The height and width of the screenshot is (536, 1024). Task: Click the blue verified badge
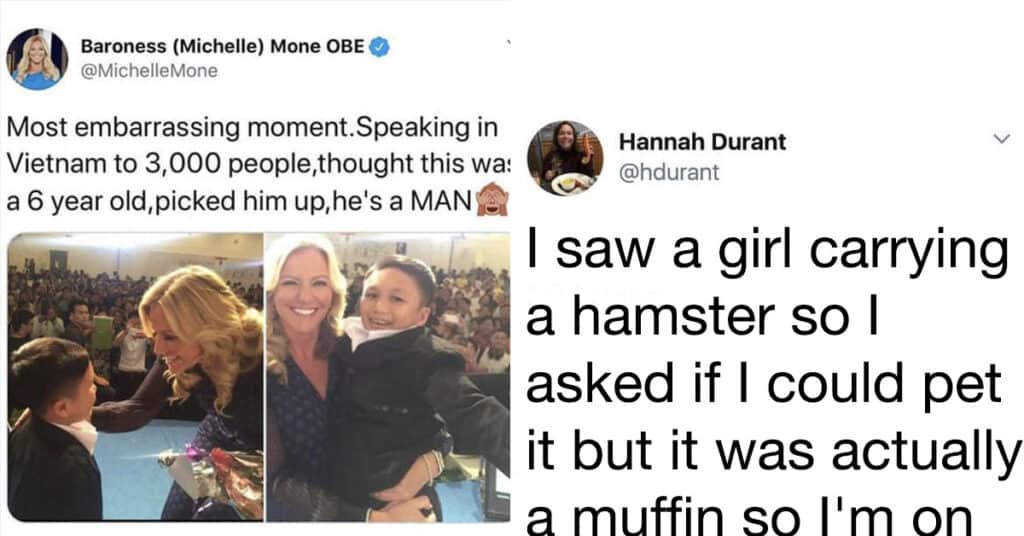380,46
